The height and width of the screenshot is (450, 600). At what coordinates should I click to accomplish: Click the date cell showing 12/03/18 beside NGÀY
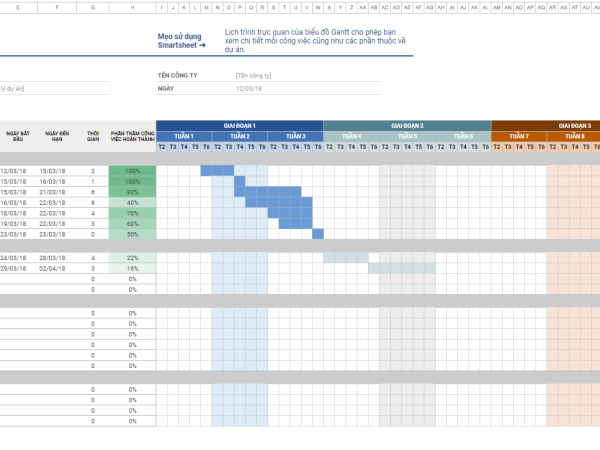point(249,88)
